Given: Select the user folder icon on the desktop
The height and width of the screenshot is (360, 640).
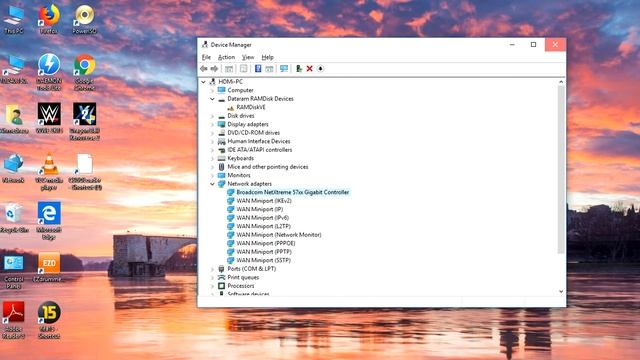Looking at the screenshot, I should (x=14, y=119).
